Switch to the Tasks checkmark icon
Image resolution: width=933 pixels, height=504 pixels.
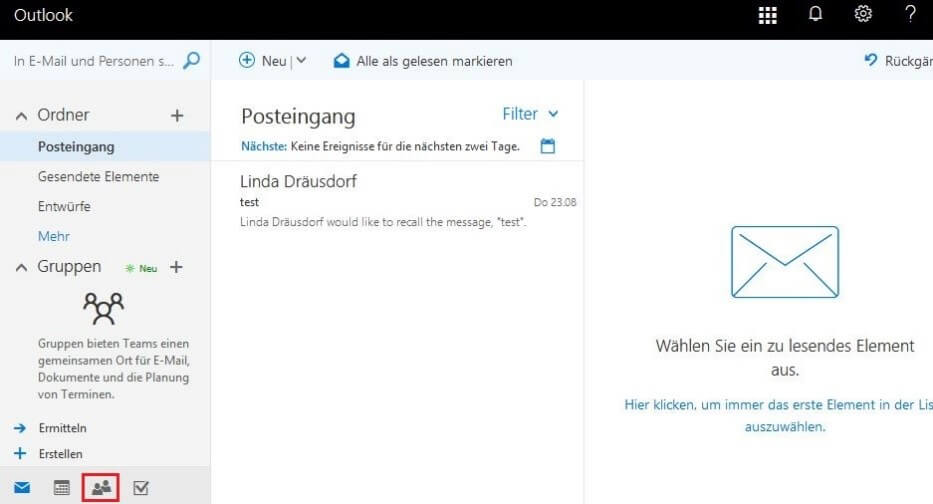[141, 488]
